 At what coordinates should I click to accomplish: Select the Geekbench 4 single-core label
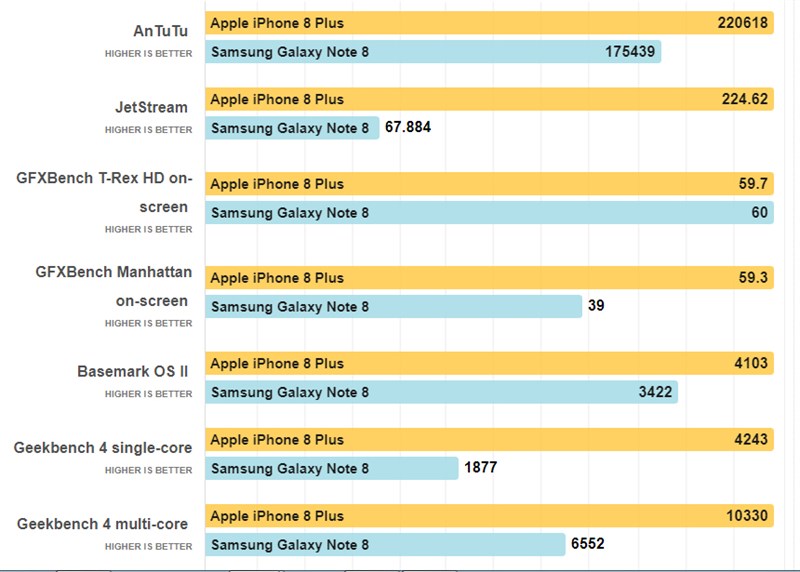point(103,448)
